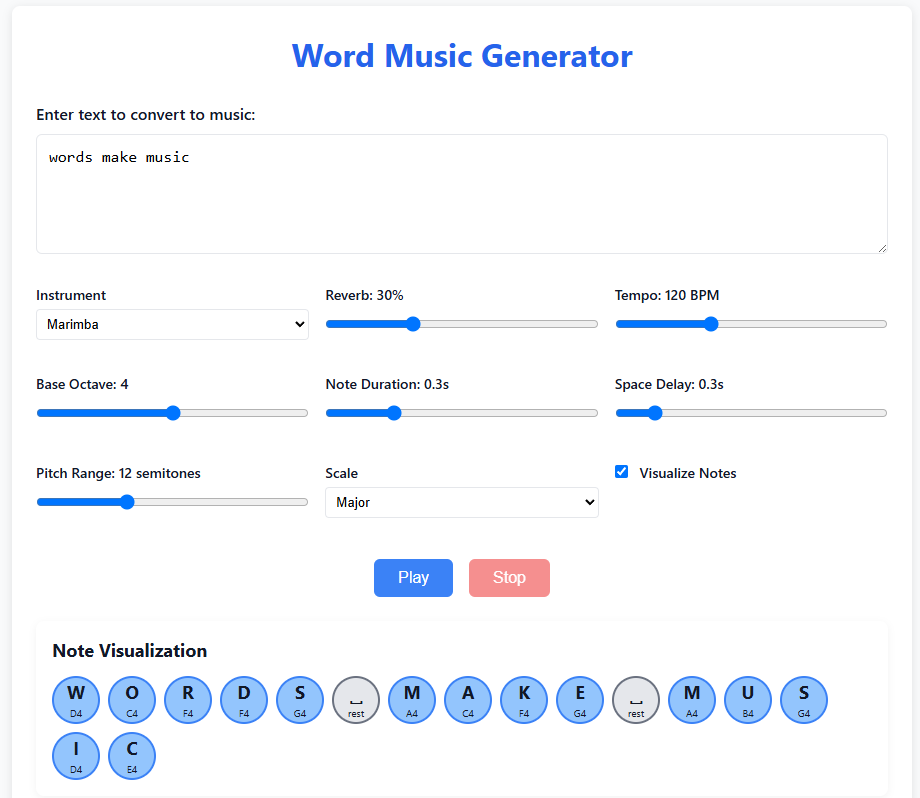Image resolution: width=920 pixels, height=798 pixels.
Task: Click the U note circle labeled B4
Action: (748, 700)
